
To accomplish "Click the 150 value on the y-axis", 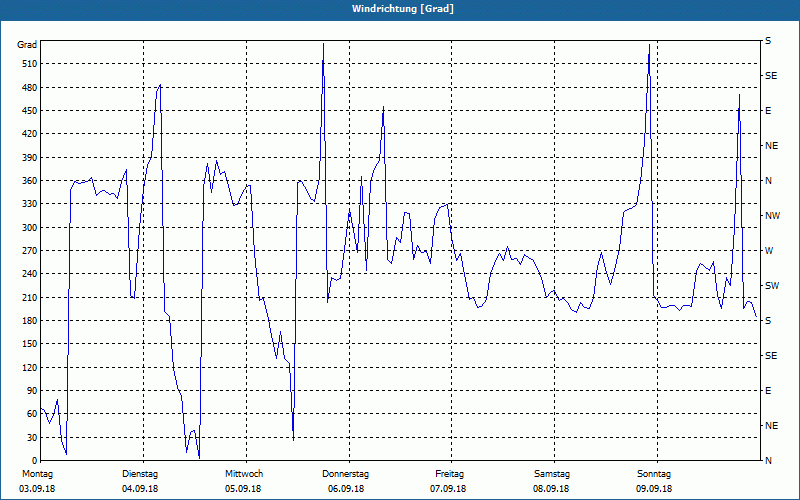I will [30, 344].
